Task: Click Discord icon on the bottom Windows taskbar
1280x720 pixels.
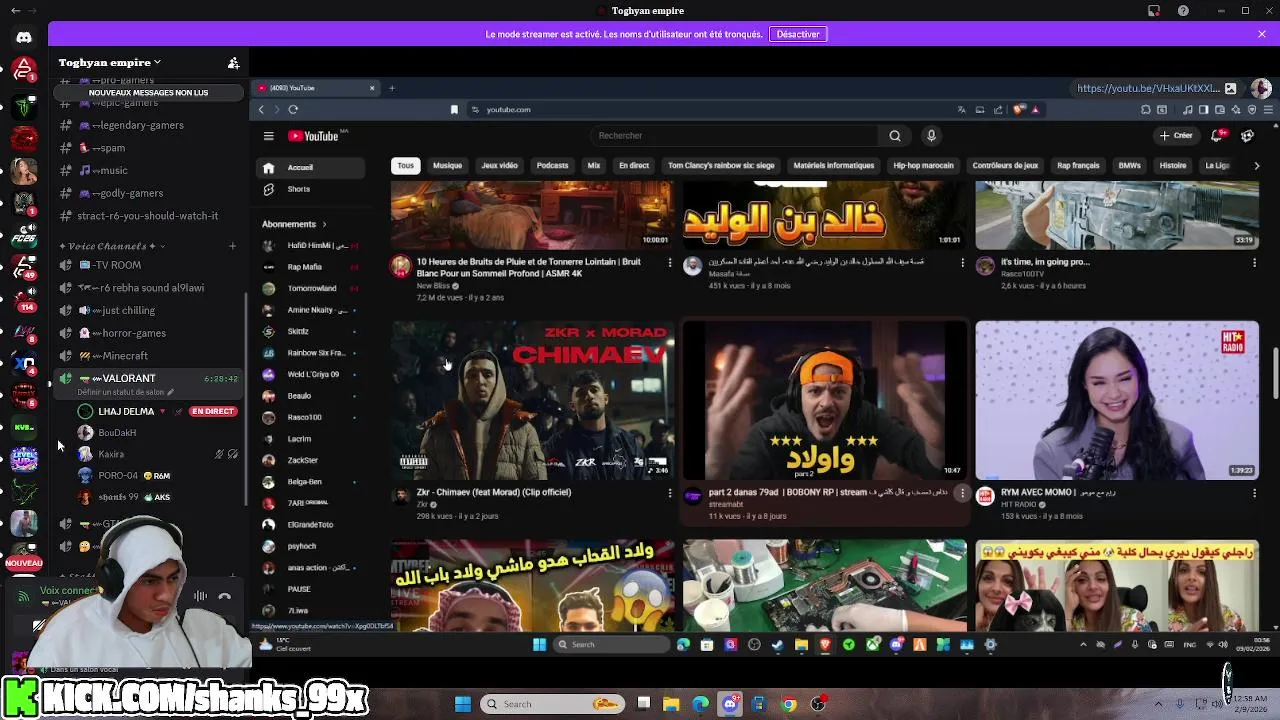Action: click(730, 704)
